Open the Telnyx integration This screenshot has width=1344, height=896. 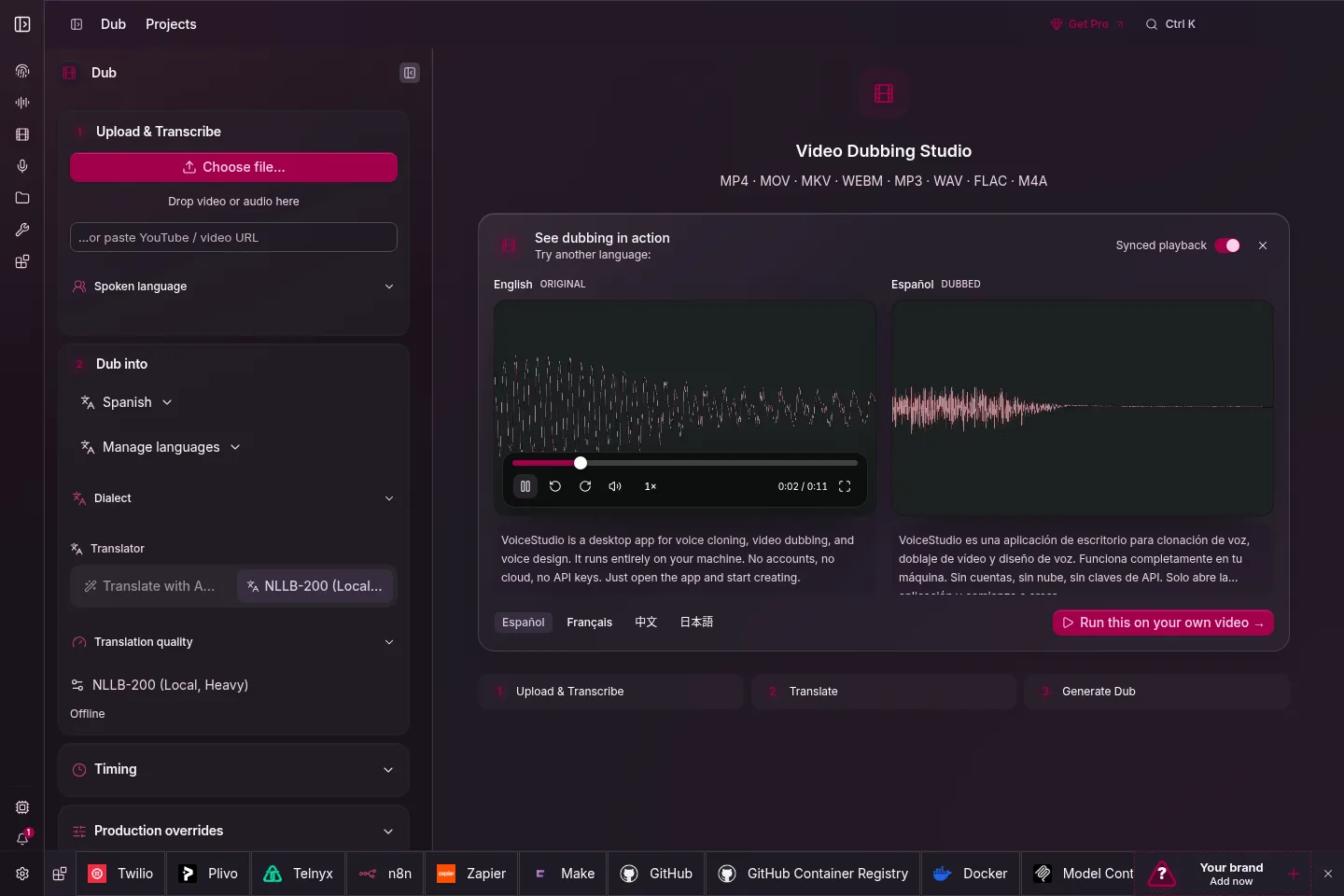pos(299,874)
